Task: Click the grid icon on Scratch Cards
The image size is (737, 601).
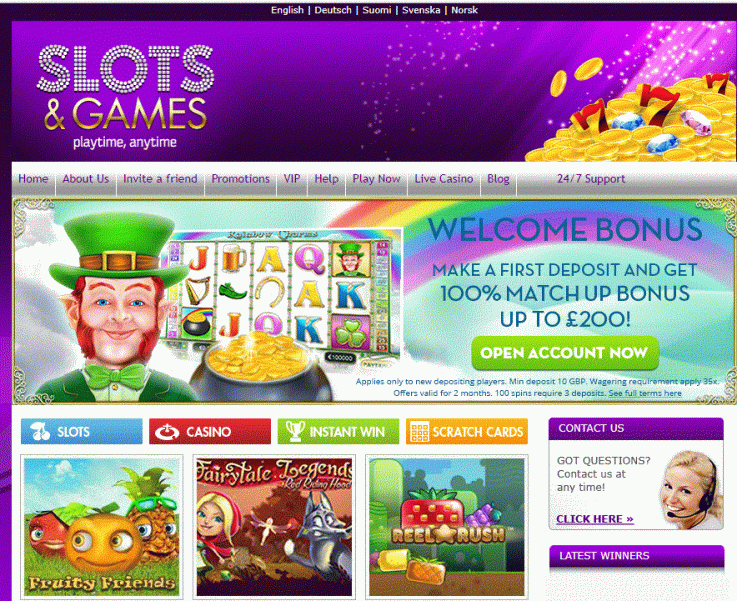Action: coord(419,431)
